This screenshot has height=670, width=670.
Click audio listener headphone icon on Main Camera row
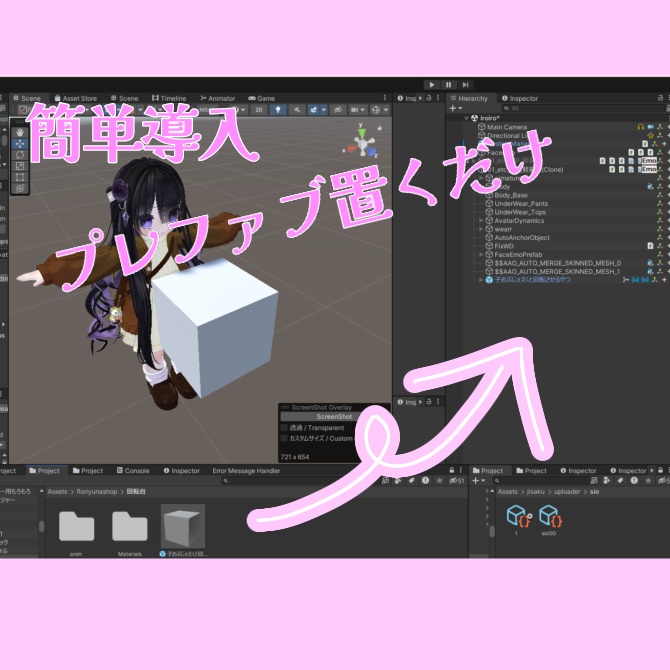640,127
